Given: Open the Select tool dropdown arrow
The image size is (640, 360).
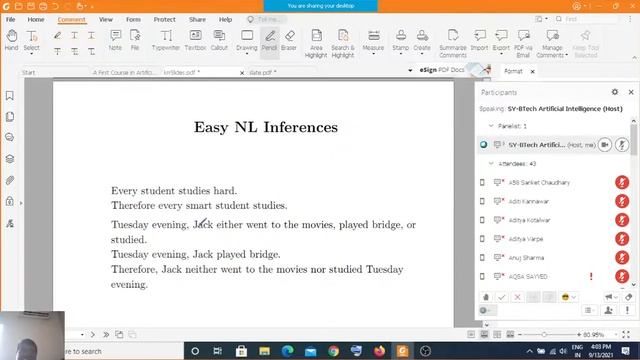Looking at the screenshot, I should click(x=31, y=54).
